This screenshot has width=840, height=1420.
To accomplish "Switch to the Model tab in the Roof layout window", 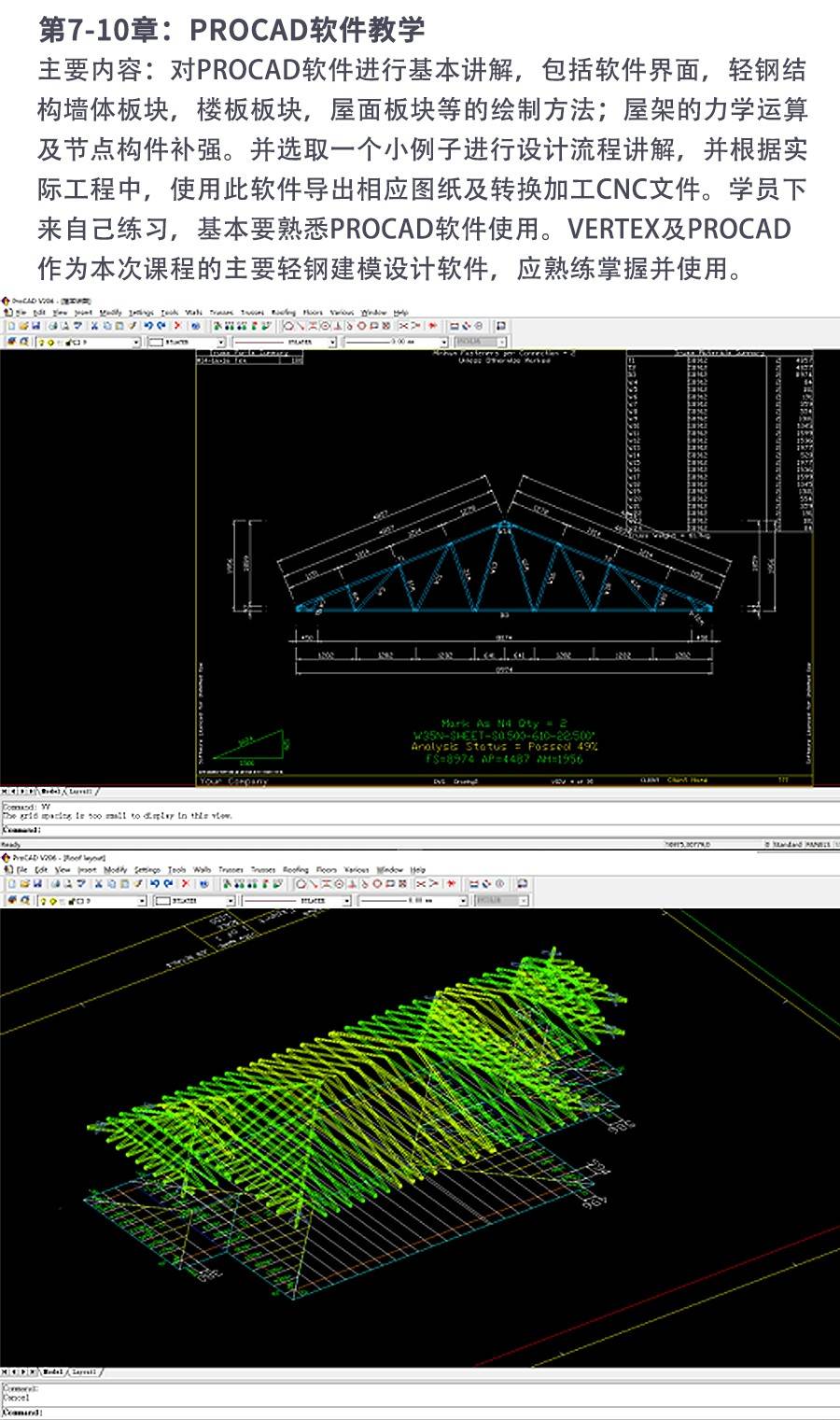I will coord(51,1371).
